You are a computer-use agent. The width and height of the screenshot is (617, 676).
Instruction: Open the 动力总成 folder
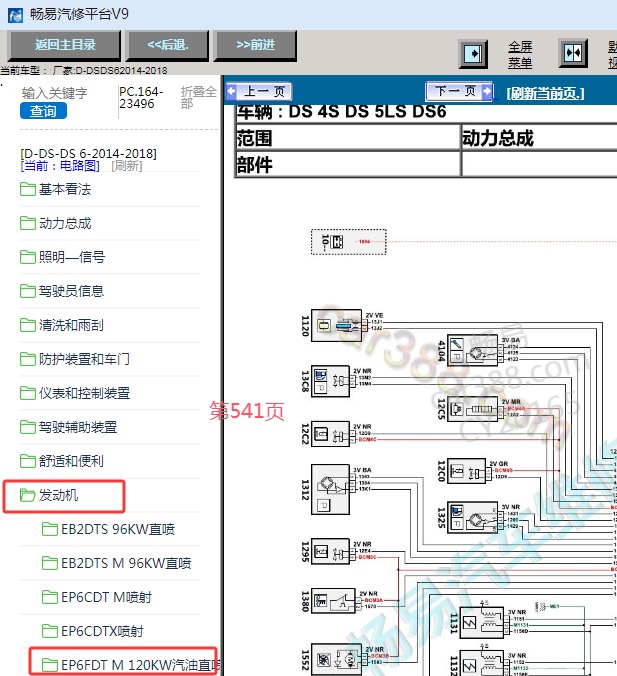coord(65,223)
